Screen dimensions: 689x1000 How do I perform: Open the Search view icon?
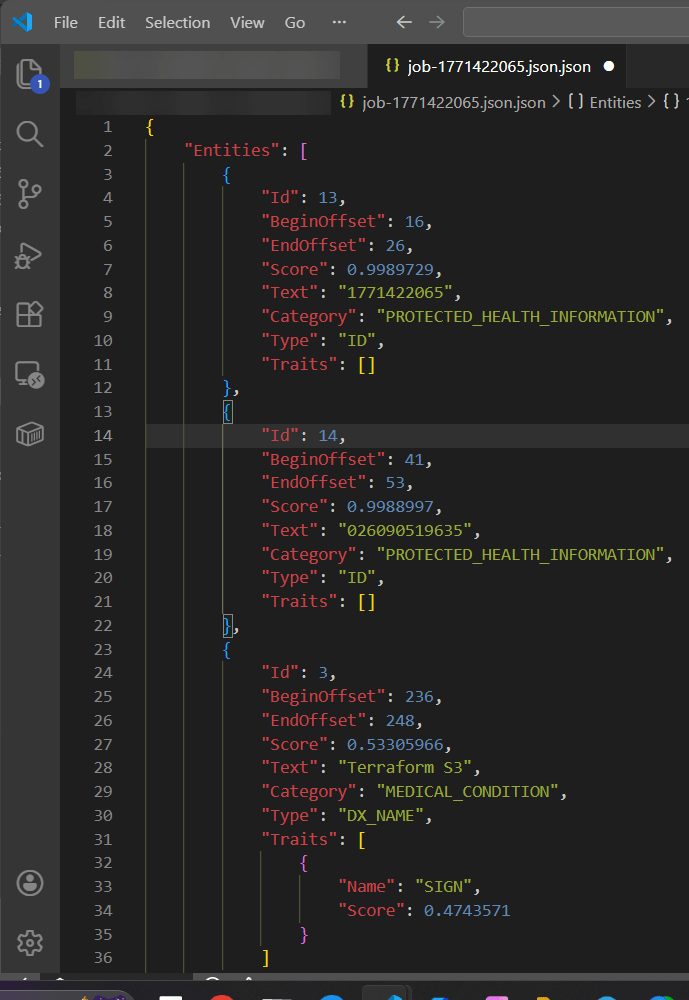[30, 133]
